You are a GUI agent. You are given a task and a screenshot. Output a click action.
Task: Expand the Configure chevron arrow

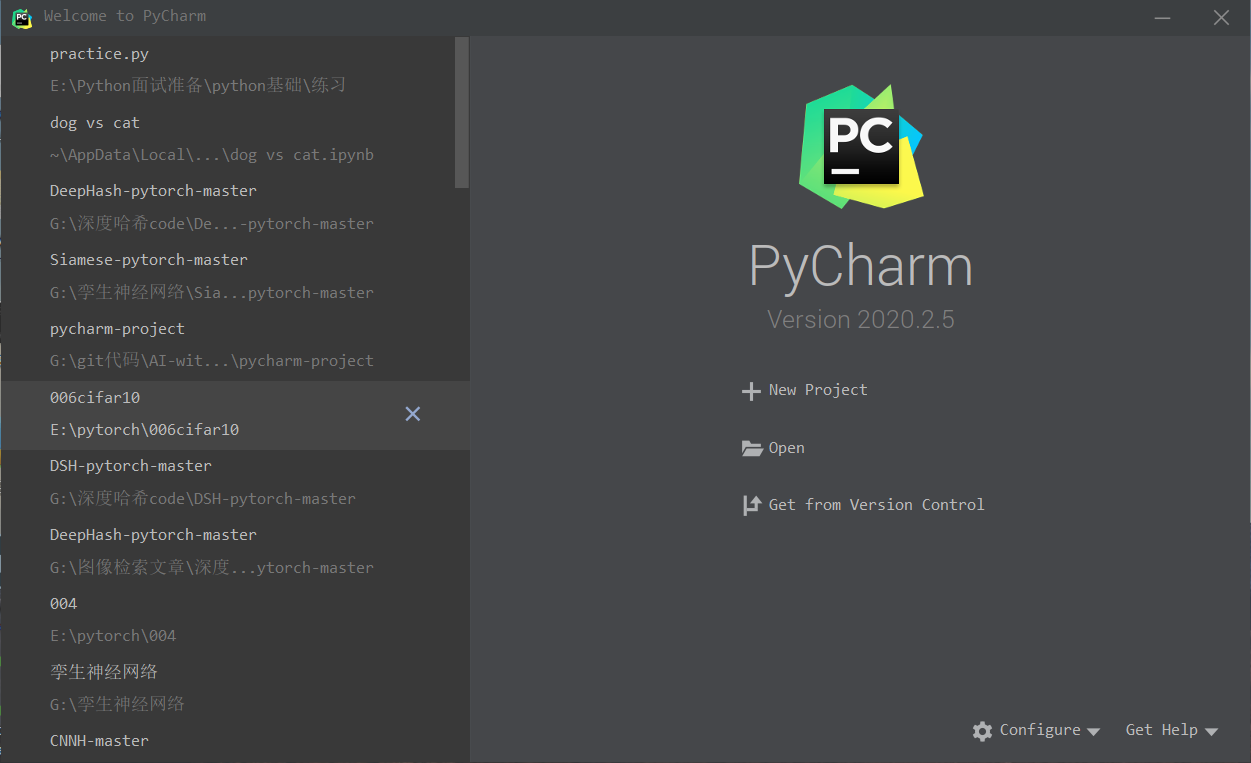[x=1096, y=731]
